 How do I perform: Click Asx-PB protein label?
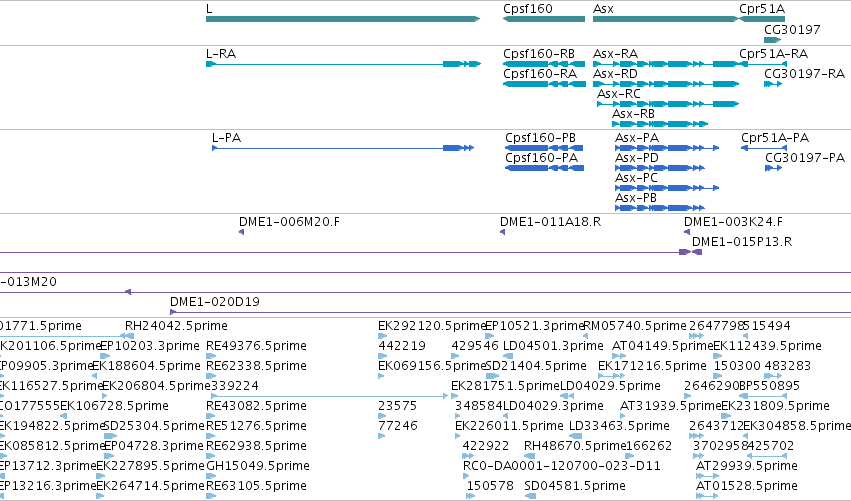click(636, 198)
